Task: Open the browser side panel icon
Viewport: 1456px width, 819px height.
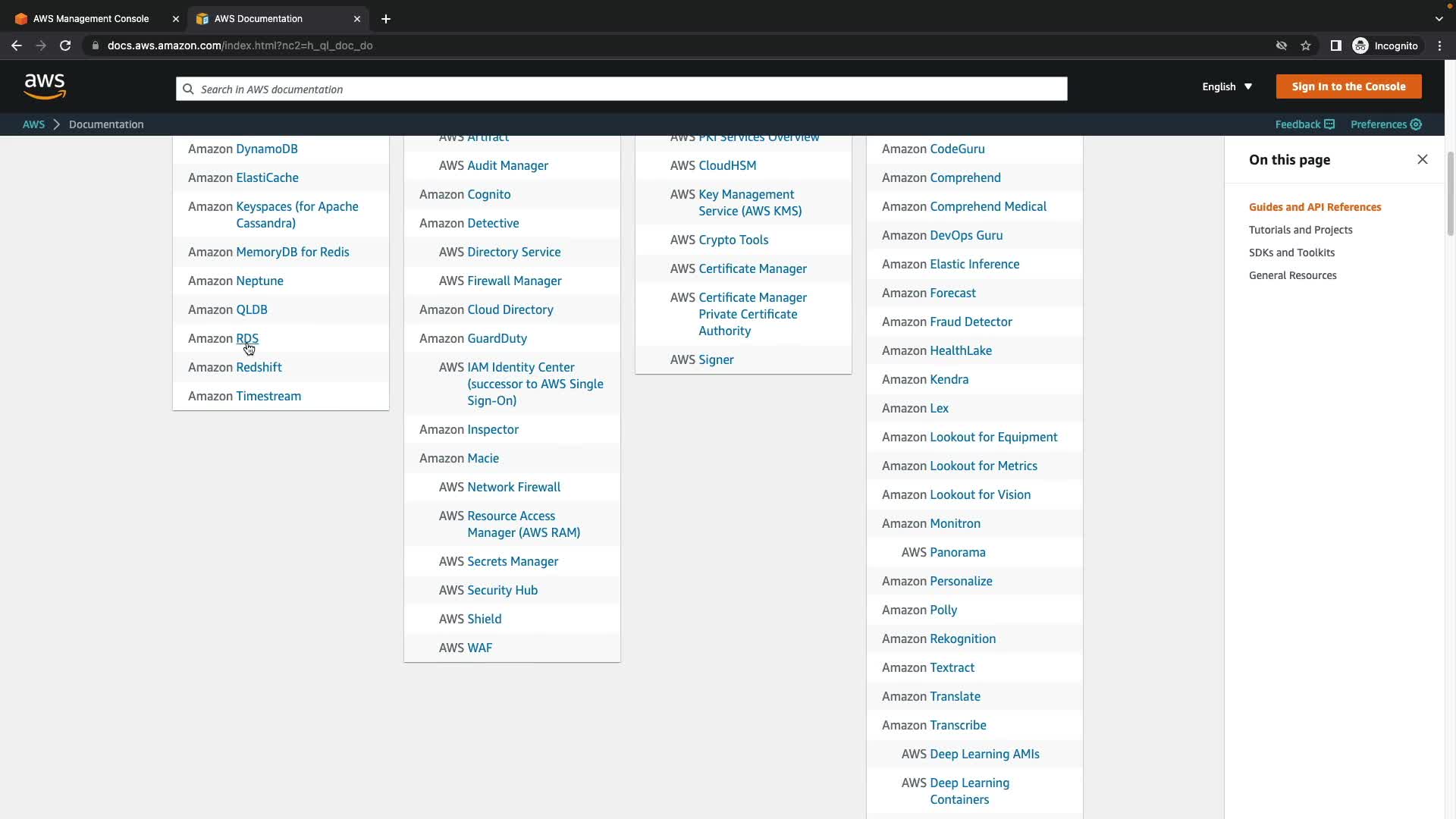Action: (x=1336, y=45)
